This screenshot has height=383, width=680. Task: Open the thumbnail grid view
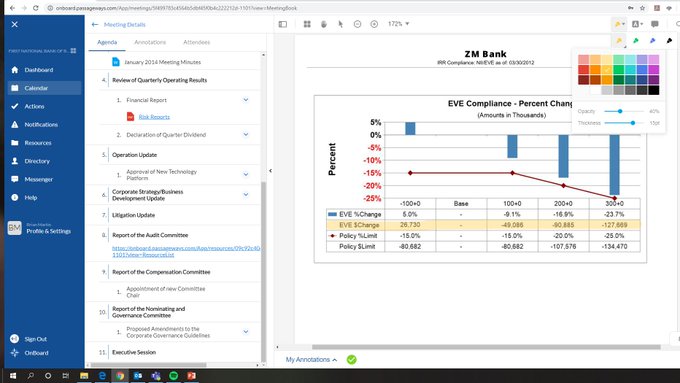pyautogui.click(x=307, y=24)
